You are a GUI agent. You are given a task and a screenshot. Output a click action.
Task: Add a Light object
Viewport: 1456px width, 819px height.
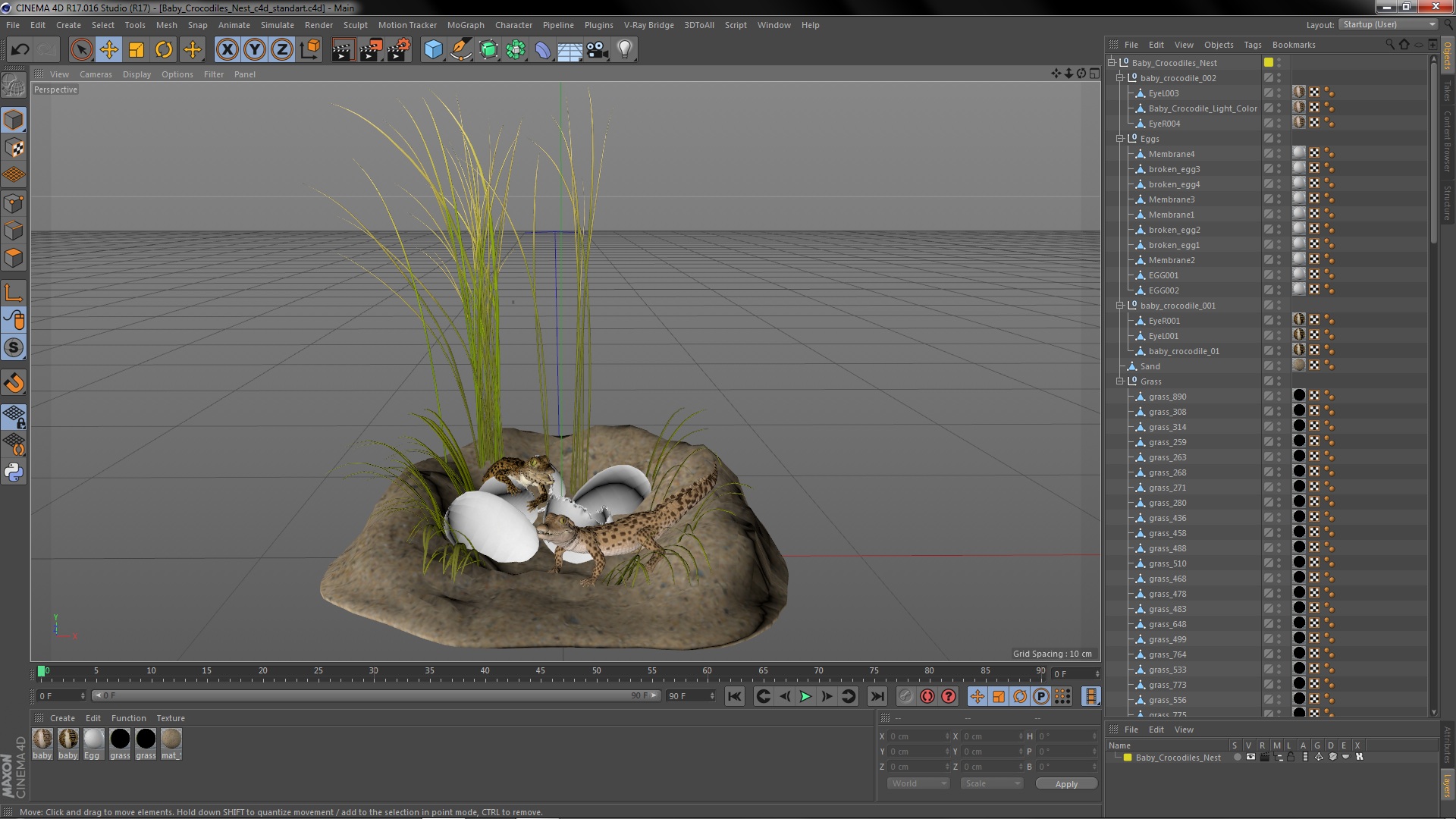[625, 50]
